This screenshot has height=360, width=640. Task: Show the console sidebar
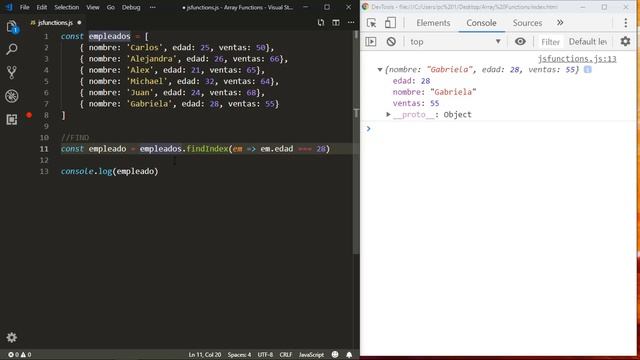tap(371, 42)
